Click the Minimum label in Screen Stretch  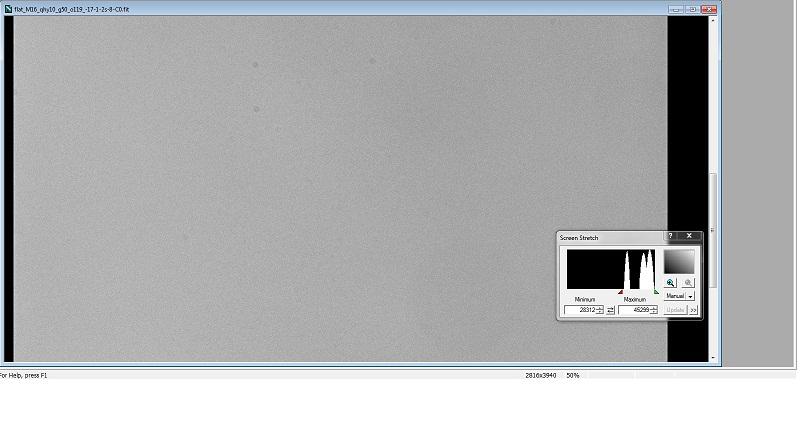click(x=585, y=299)
